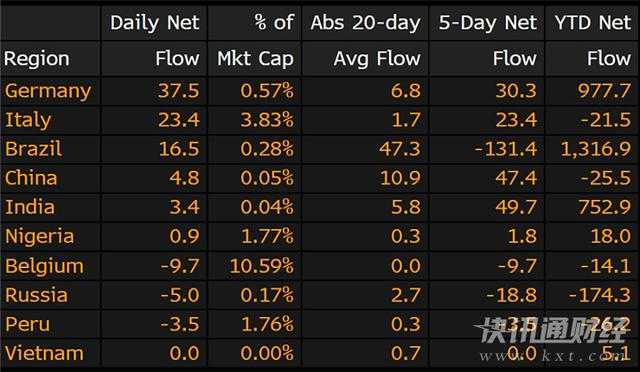Click Nigeria region entry
The image size is (640, 372).
pyautogui.click(x=40, y=236)
